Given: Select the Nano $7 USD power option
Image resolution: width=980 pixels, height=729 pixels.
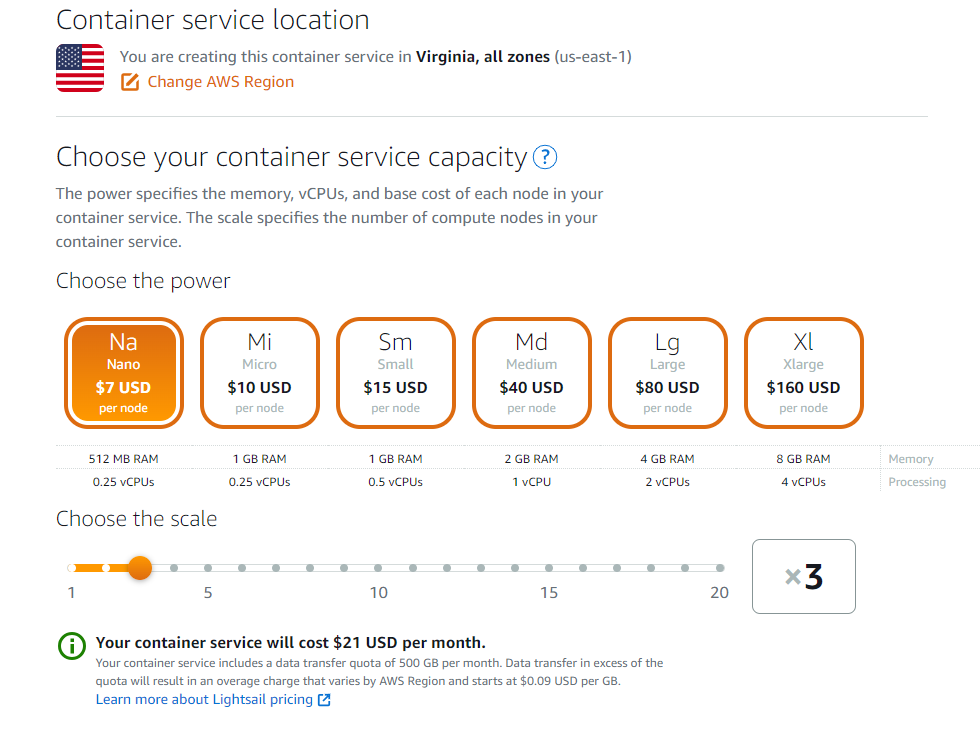Looking at the screenshot, I should click(x=124, y=373).
